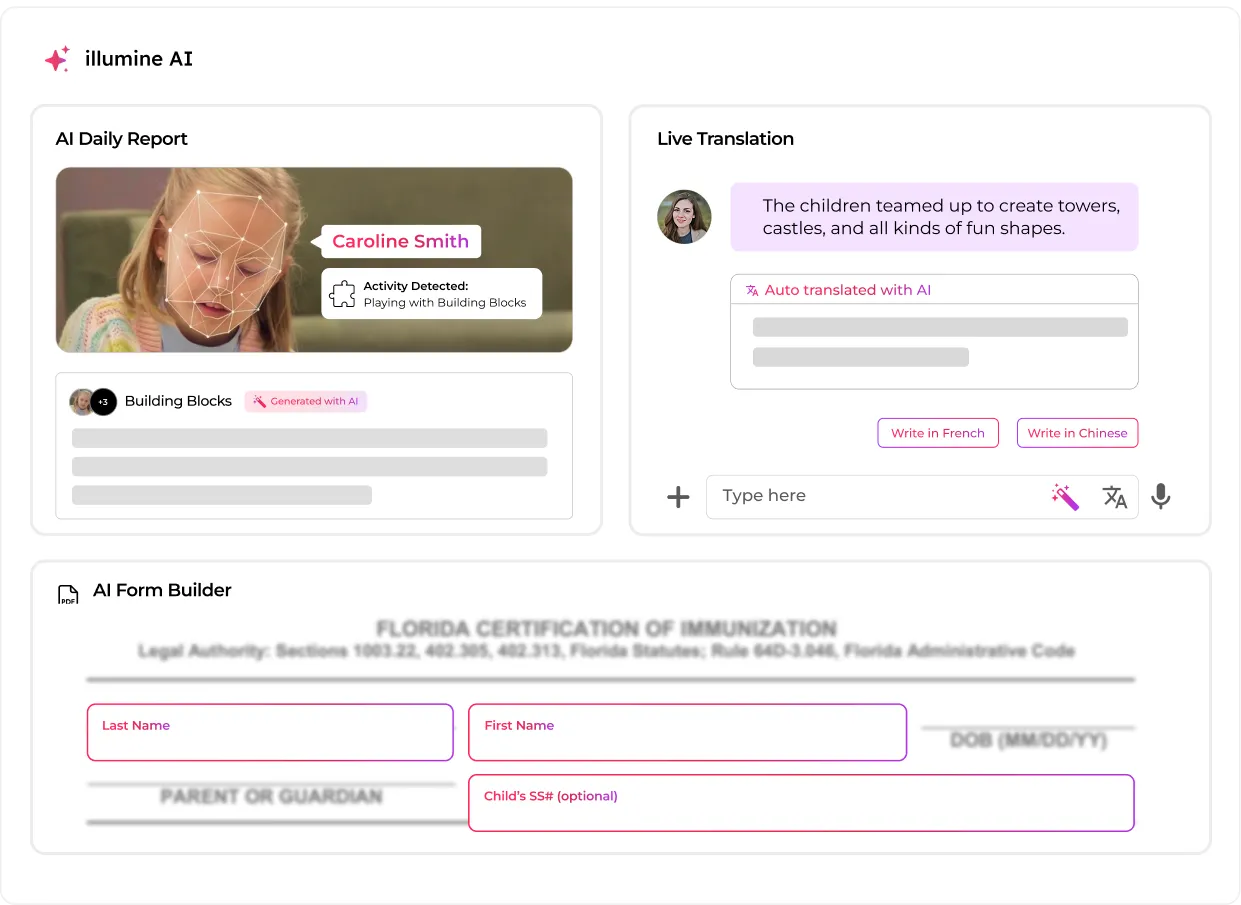This screenshot has height=905, width=1241.
Task: Click the illumine AI sparkle logo
Action: (x=57, y=59)
